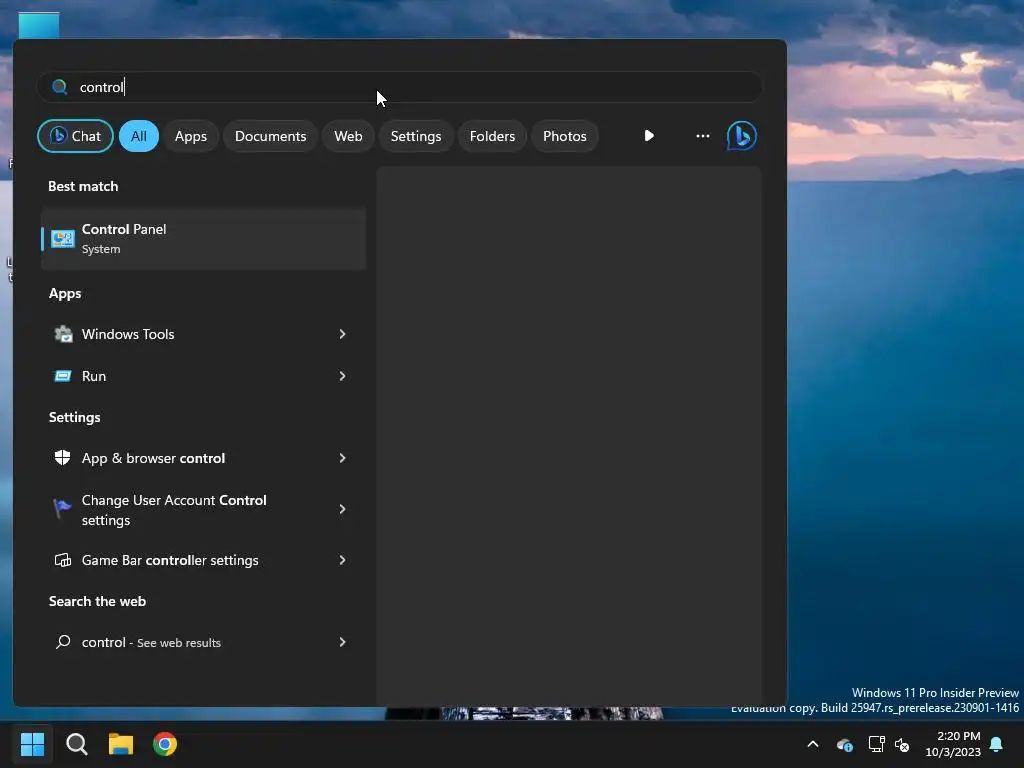Open App & browser control setting

203,458
